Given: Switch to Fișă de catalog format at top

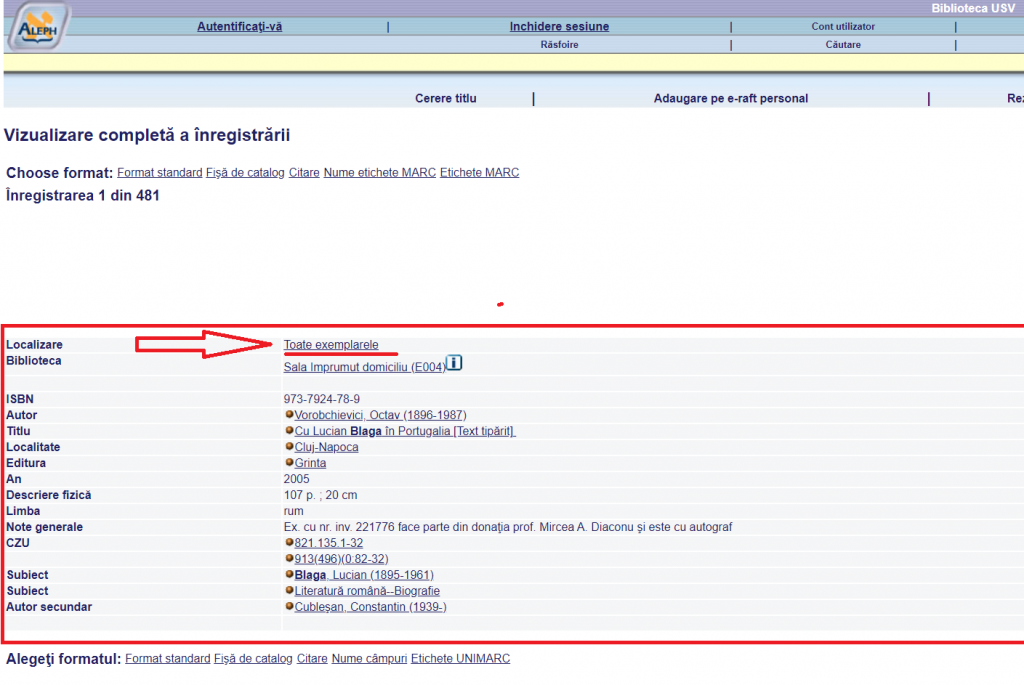Looking at the screenshot, I should pos(245,173).
